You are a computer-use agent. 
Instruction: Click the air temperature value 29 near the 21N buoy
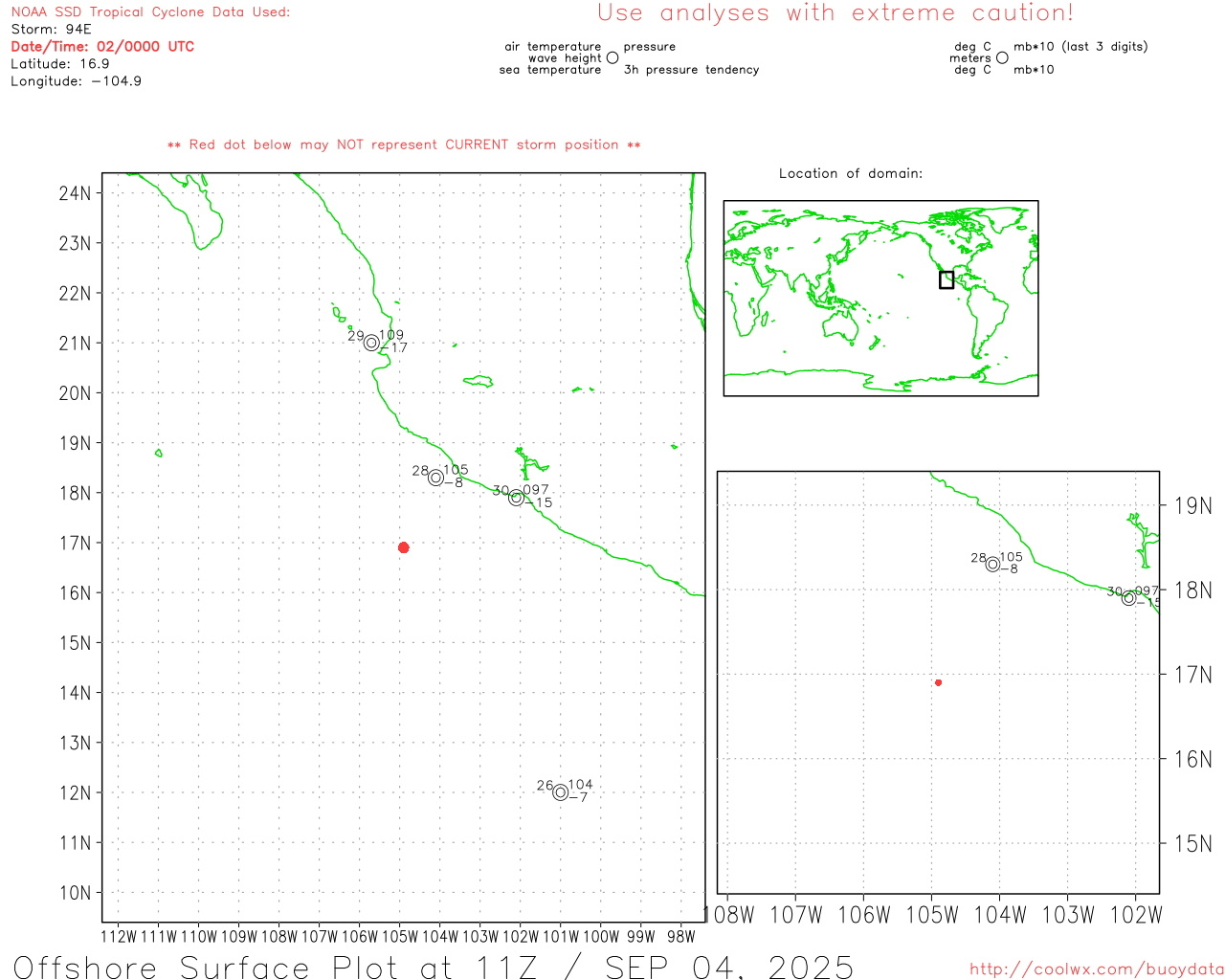pyautogui.click(x=356, y=336)
